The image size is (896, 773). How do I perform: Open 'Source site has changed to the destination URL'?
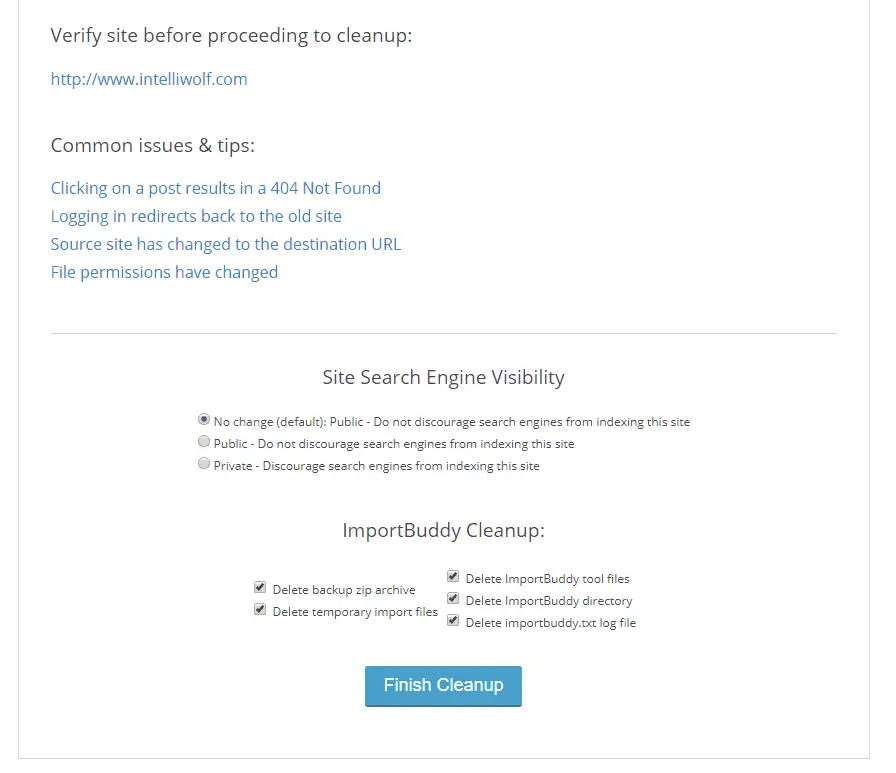(225, 244)
